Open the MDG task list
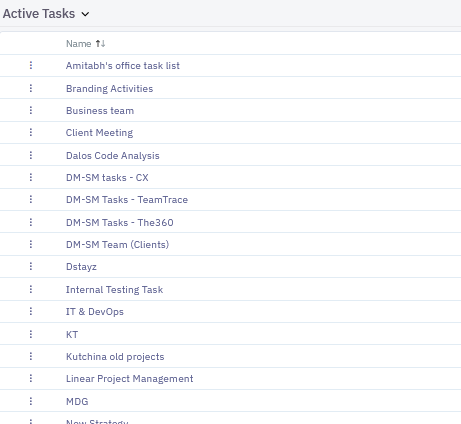This screenshot has width=461, height=424. (x=77, y=402)
